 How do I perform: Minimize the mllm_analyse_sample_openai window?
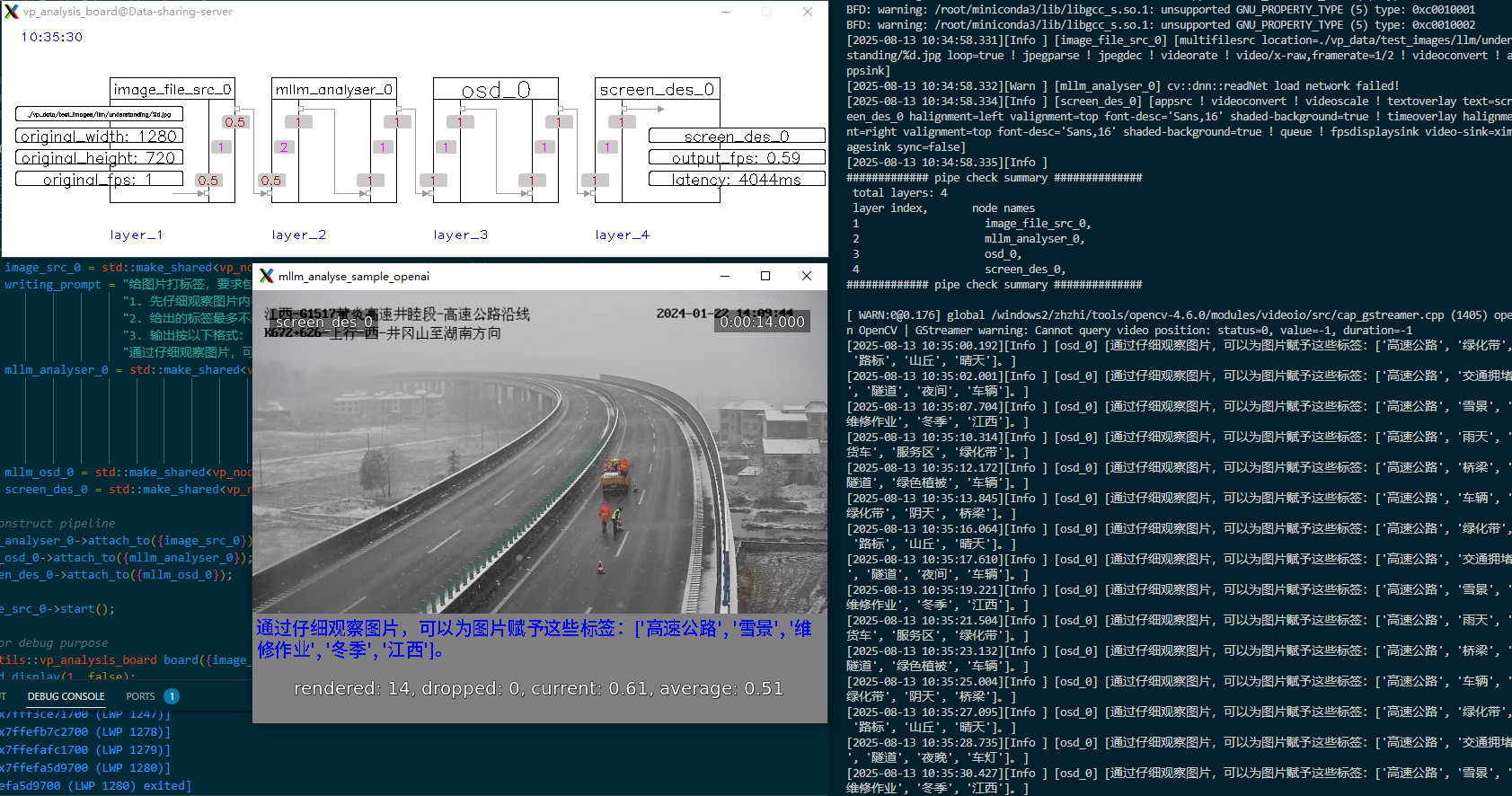[x=724, y=276]
